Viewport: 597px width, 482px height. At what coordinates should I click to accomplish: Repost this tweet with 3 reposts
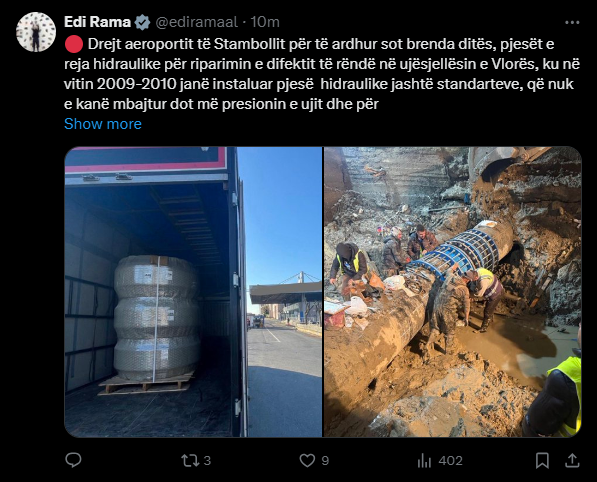pos(190,461)
